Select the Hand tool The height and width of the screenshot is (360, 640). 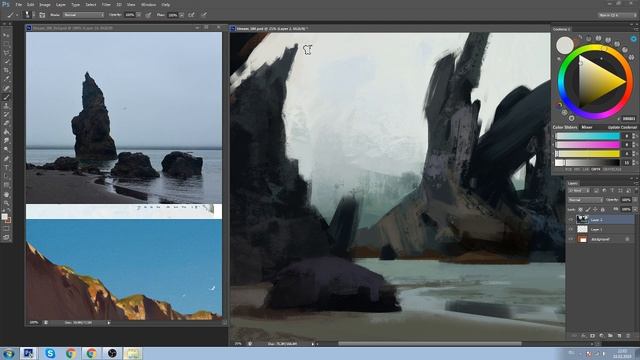6,194
